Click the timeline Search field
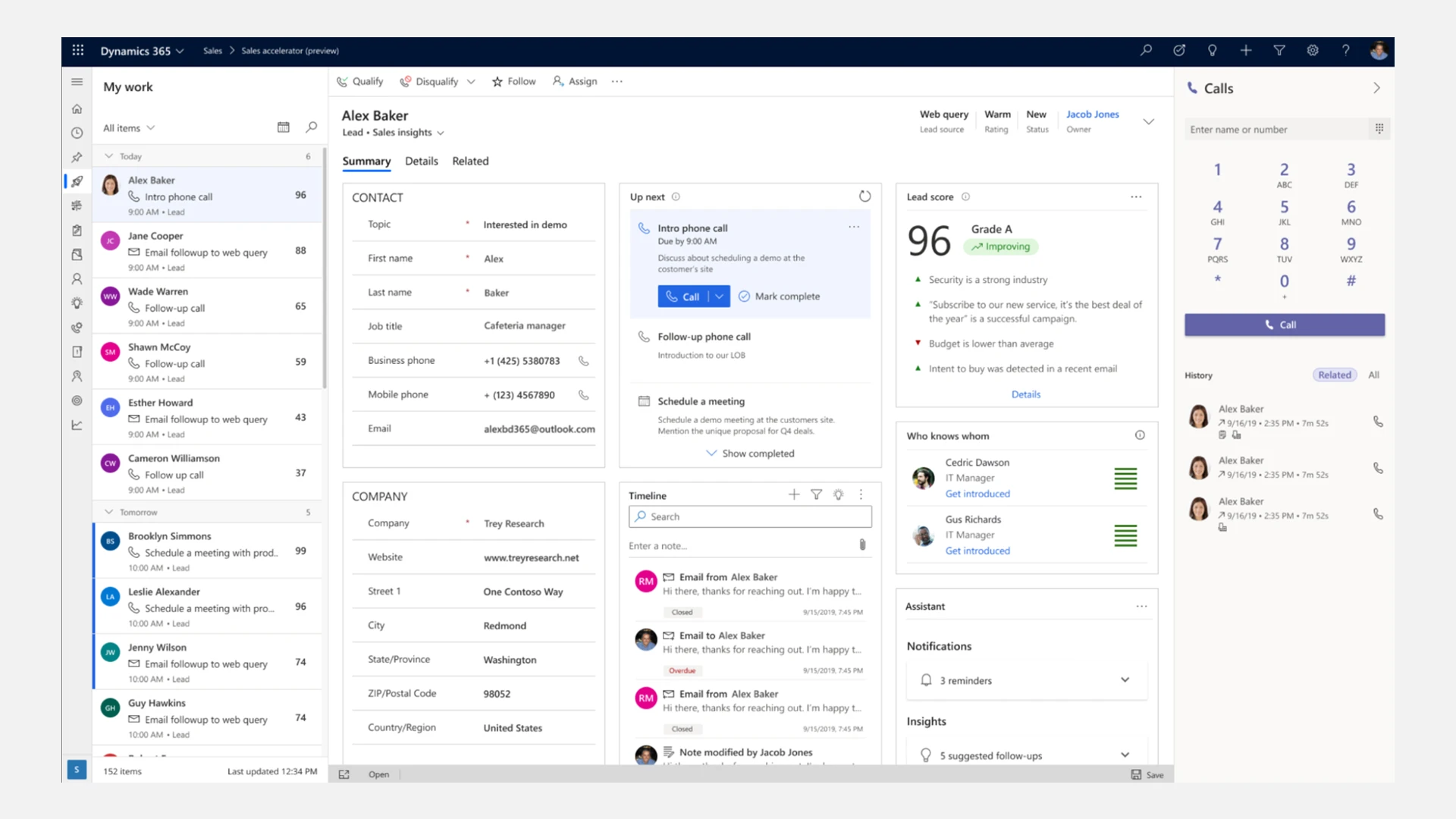Image resolution: width=1456 pixels, height=819 pixels. (750, 516)
